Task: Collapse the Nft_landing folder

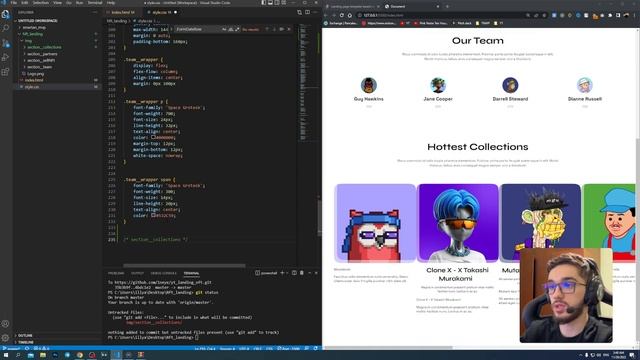Action: tap(33, 34)
